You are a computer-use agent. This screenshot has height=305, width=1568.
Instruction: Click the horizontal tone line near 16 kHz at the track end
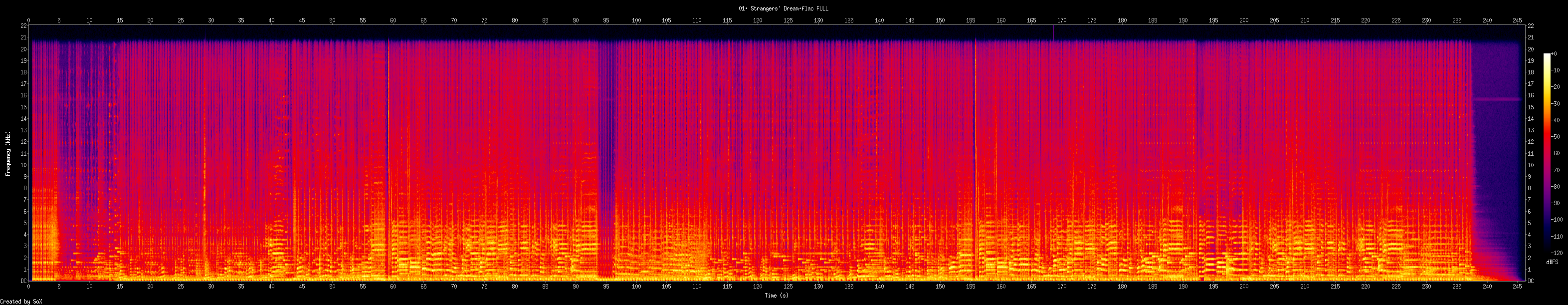click(x=1495, y=99)
